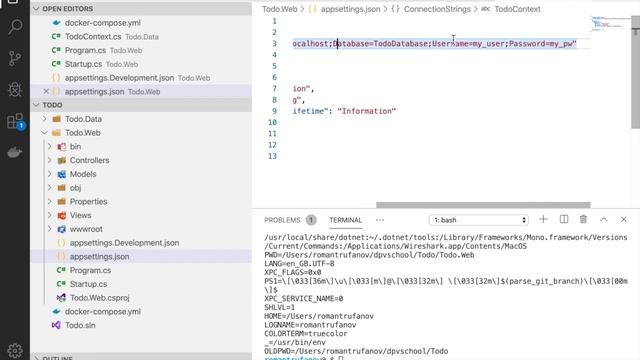Expand the Controllers folder

50,160
